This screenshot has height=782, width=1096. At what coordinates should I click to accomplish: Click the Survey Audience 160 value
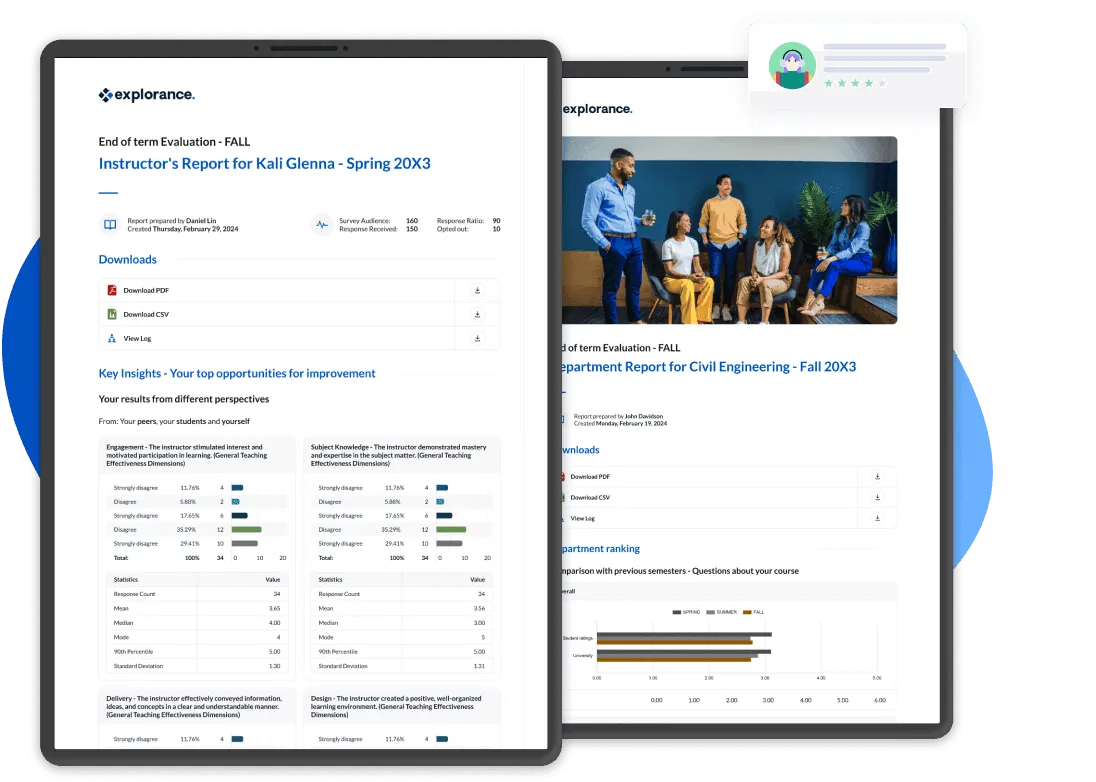pyautogui.click(x=412, y=221)
